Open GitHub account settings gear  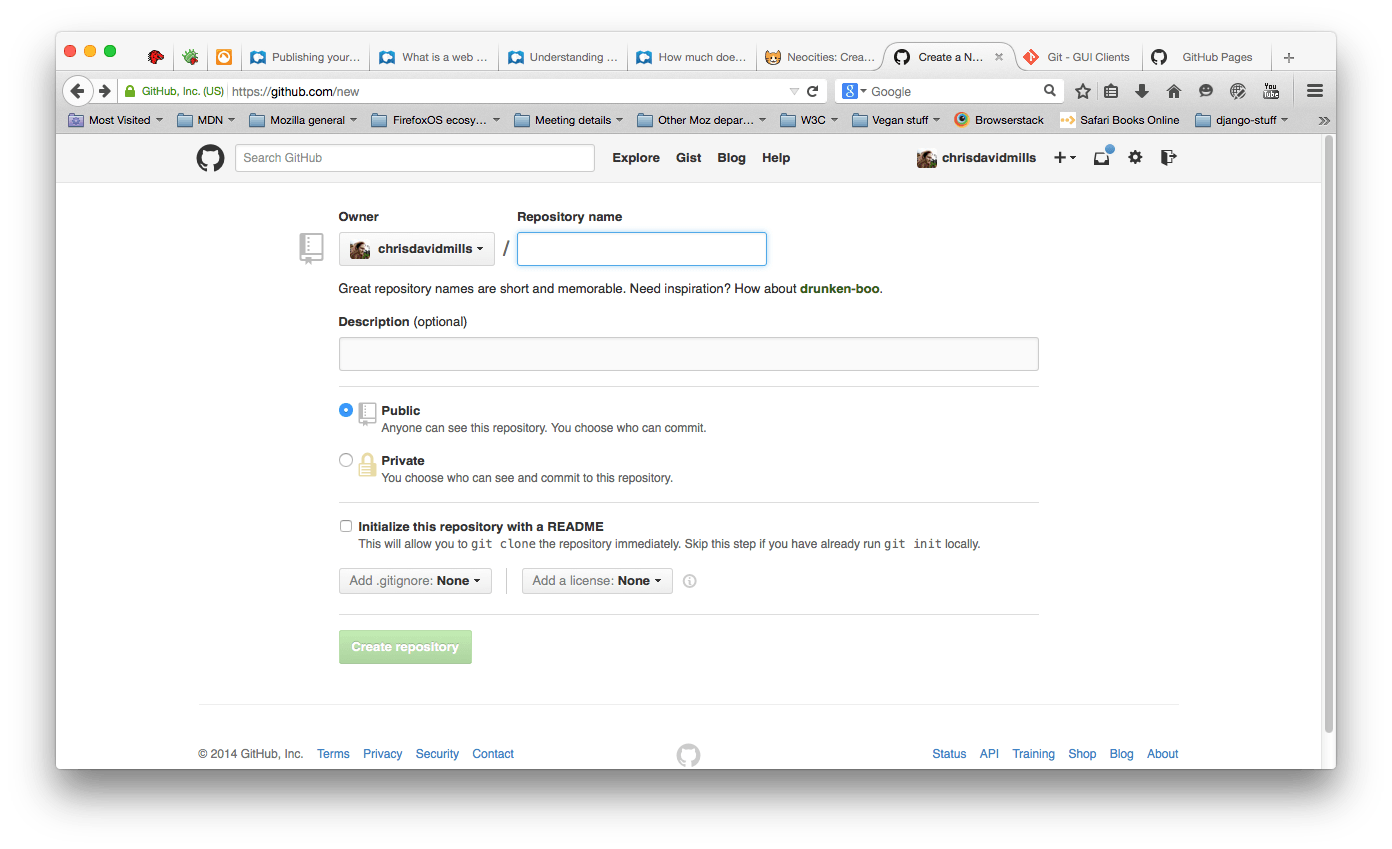coord(1134,157)
